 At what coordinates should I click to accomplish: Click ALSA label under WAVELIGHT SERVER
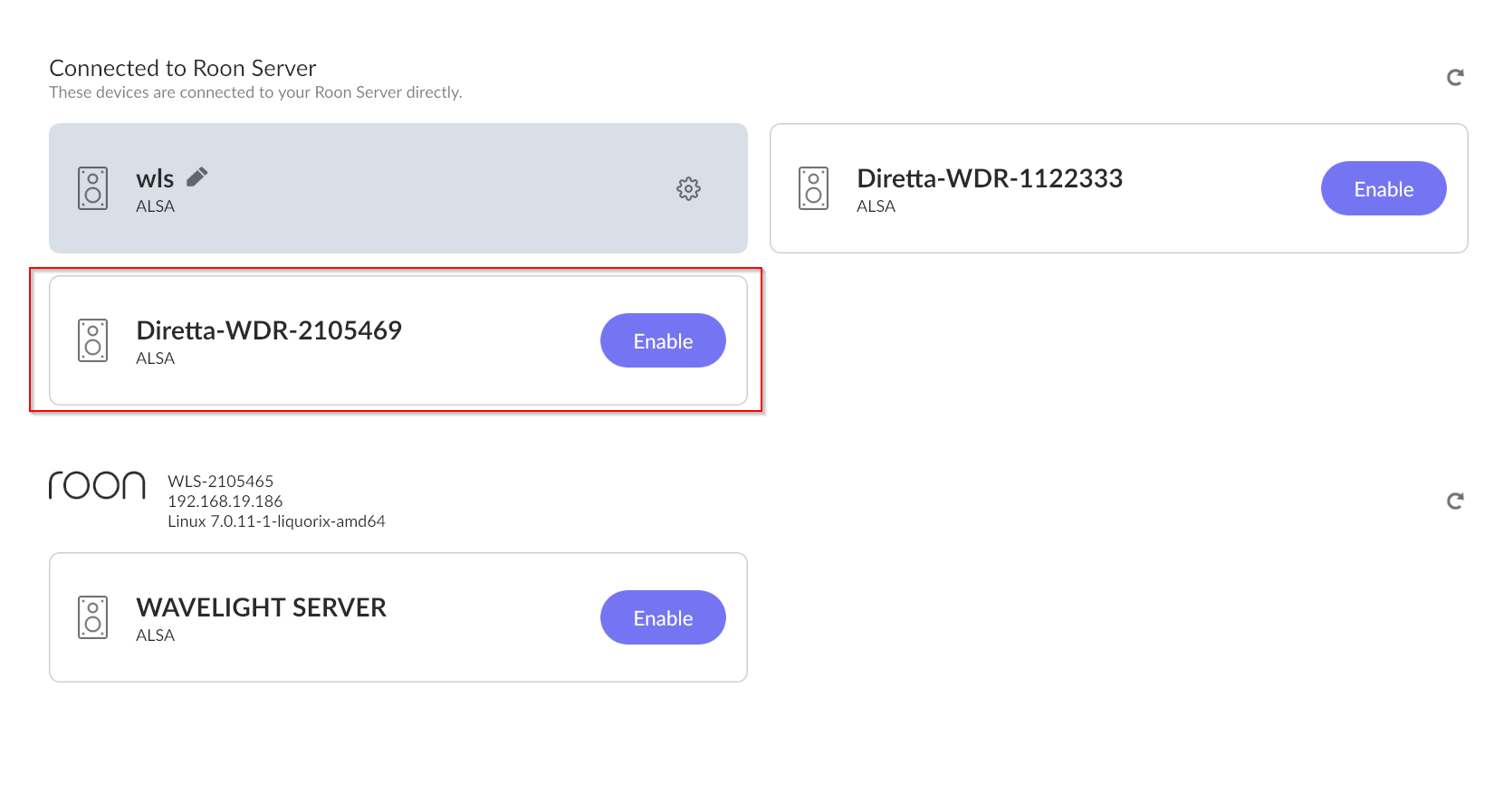155,635
